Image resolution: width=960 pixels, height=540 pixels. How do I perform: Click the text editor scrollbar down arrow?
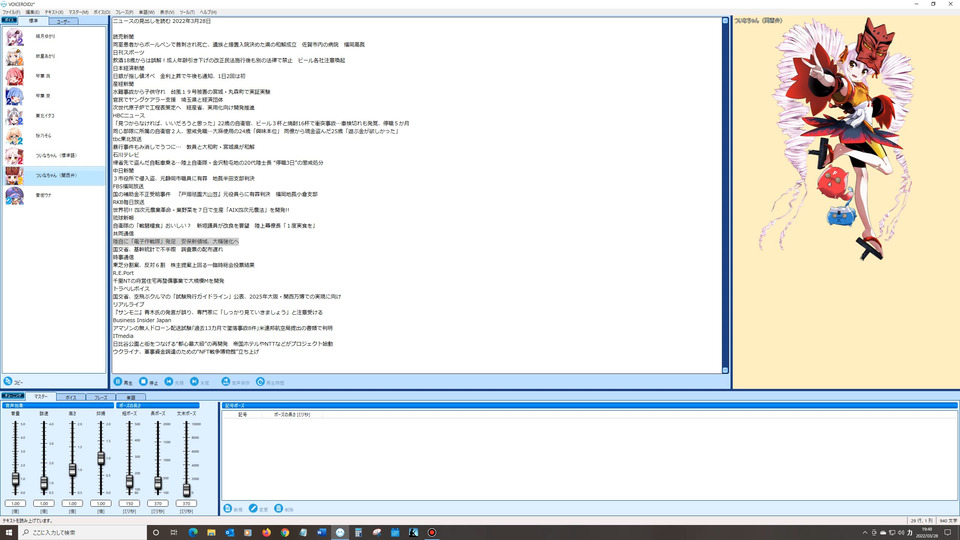(x=726, y=370)
